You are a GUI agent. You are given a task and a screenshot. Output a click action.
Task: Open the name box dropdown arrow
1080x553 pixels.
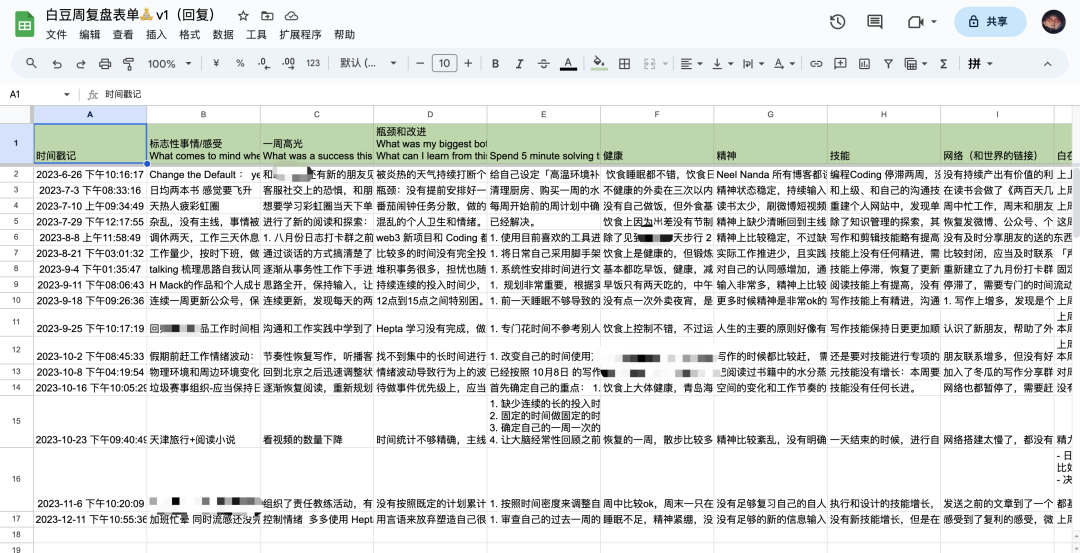[67, 94]
